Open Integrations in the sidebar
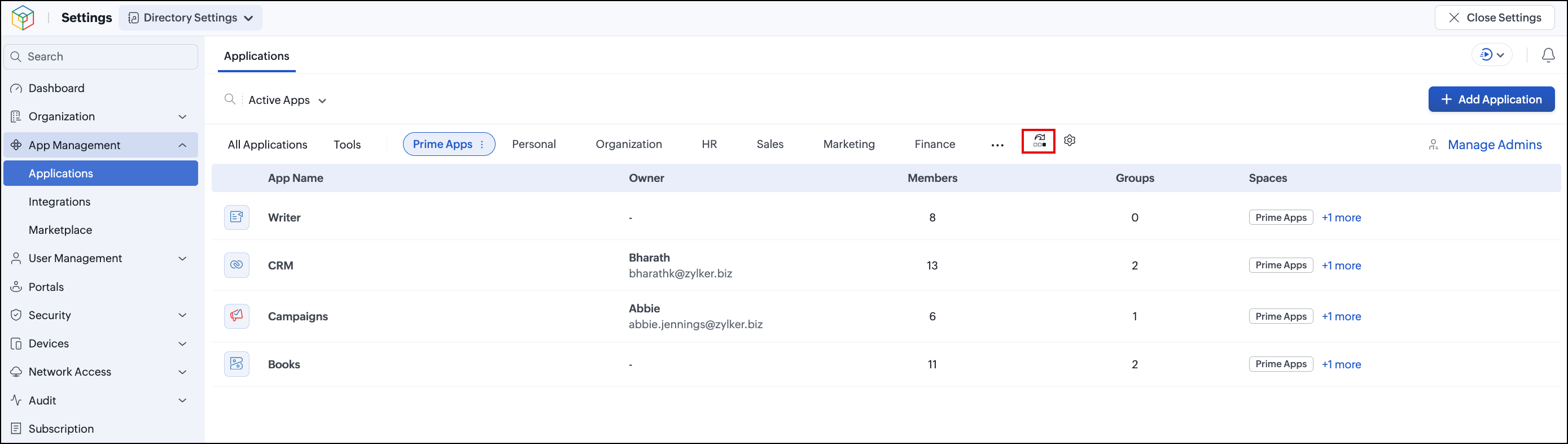 (101, 202)
